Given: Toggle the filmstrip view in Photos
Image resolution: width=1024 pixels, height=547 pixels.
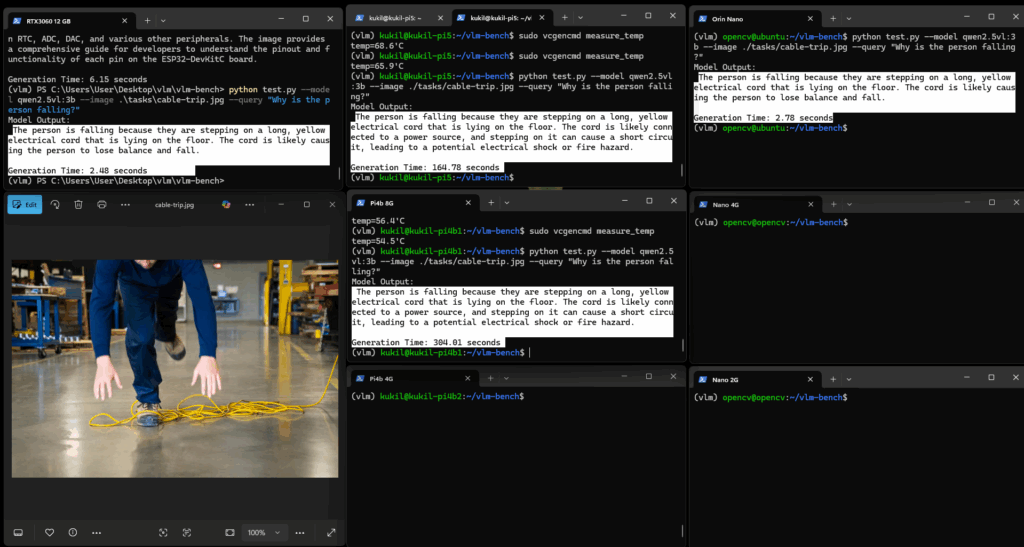Looking at the screenshot, I should (18, 532).
